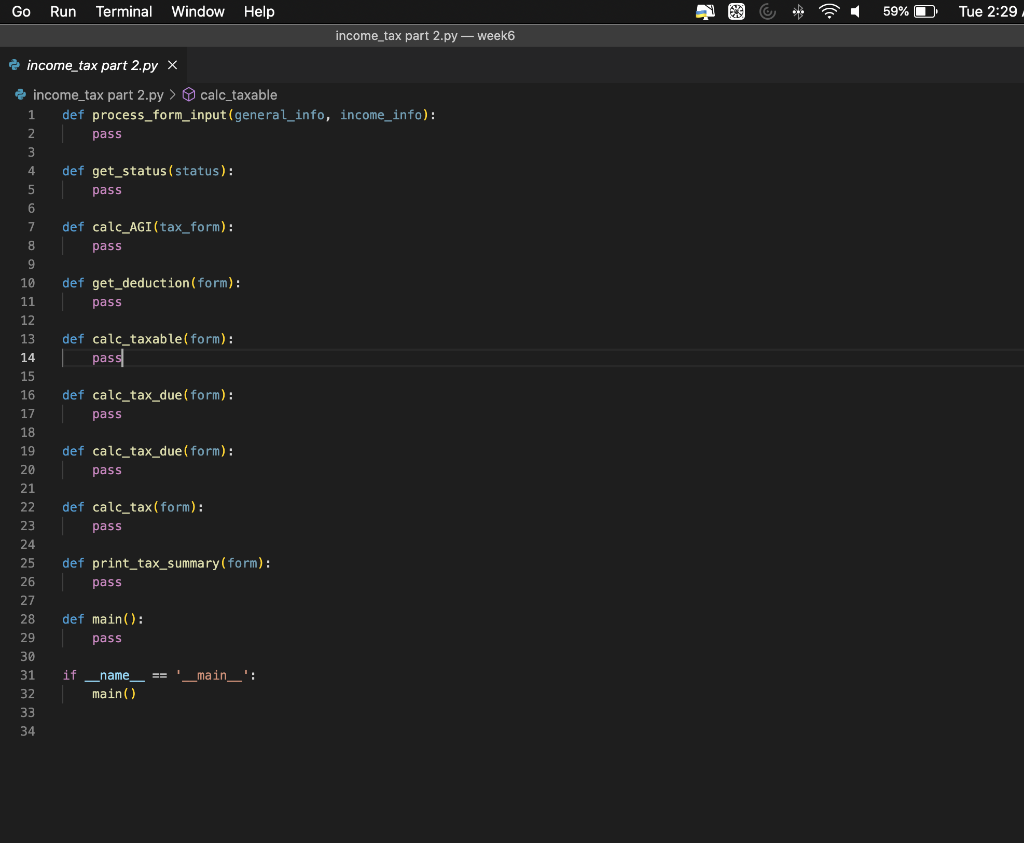Click the calc_taxable symbol cube icon in breadcrumb

pyautogui.click(x=189, y=95)
